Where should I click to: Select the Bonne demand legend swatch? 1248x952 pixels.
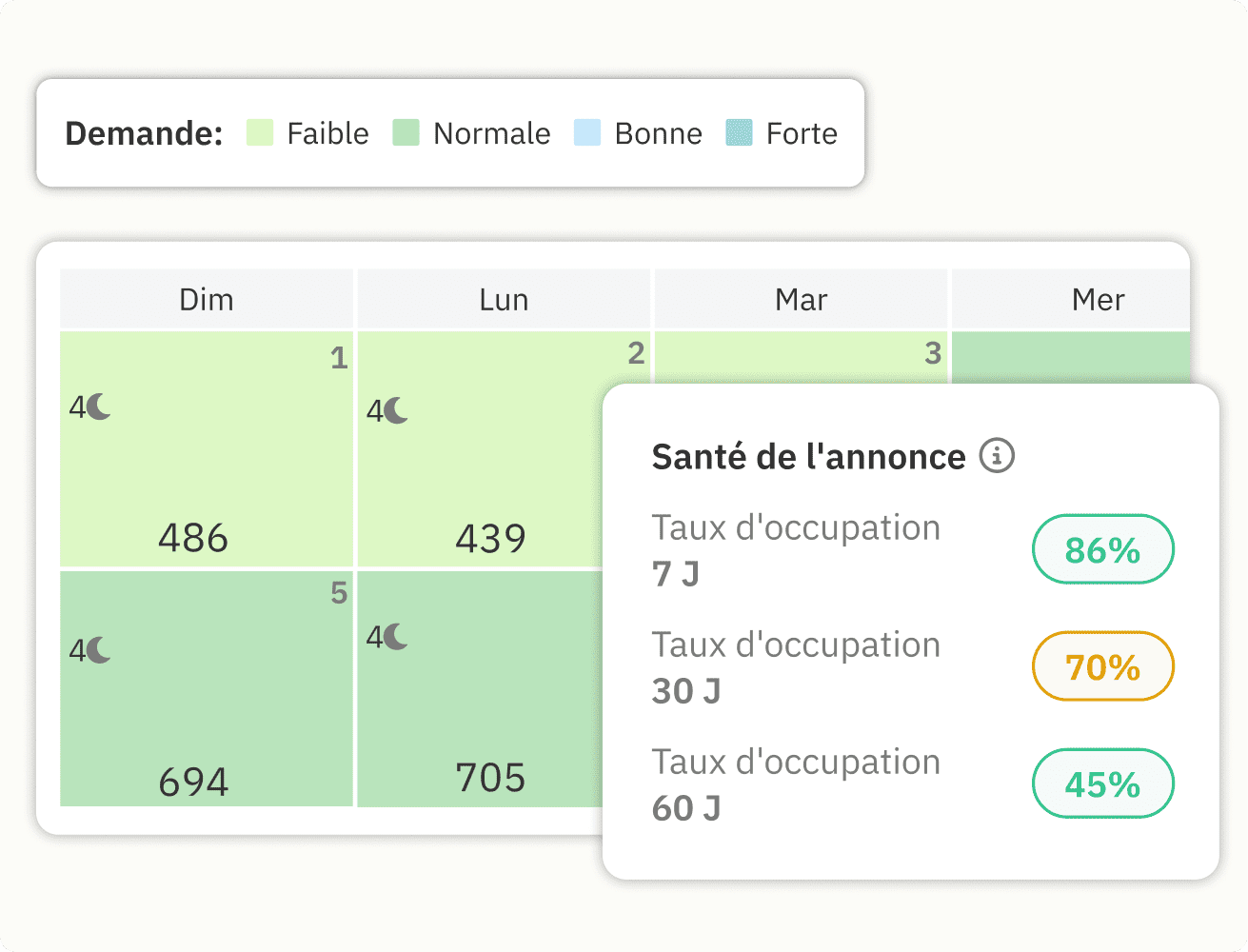coord(586,133)
